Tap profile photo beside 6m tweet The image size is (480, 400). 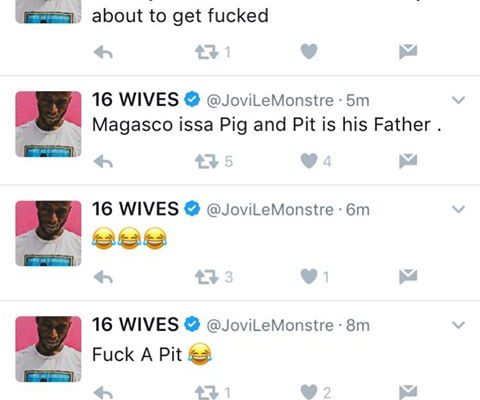coord(48,233)
